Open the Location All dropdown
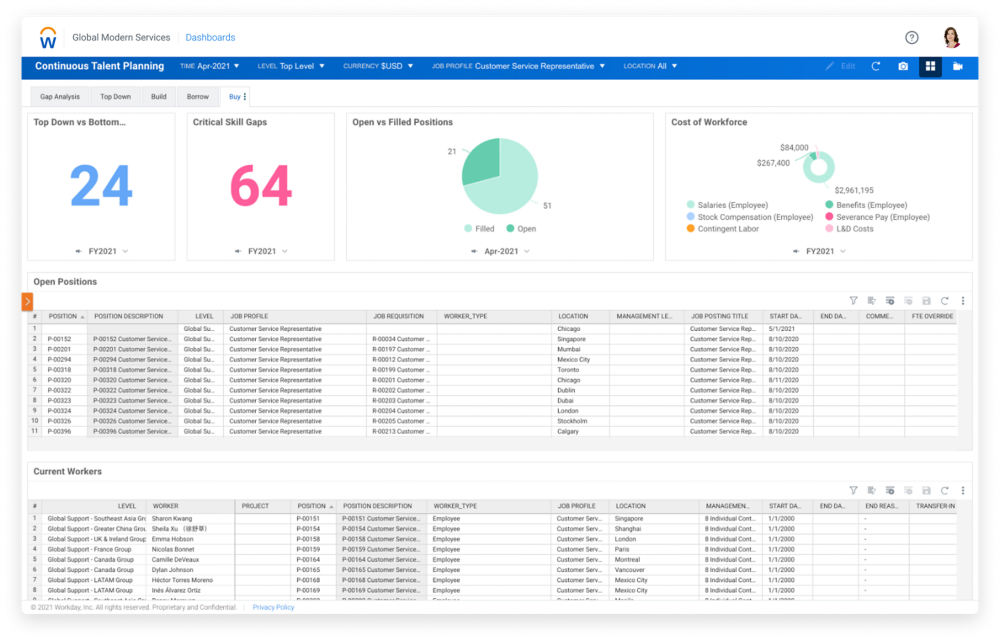Image resolution: width=1000 pixels, height=642 pixels. pos(650,67)
